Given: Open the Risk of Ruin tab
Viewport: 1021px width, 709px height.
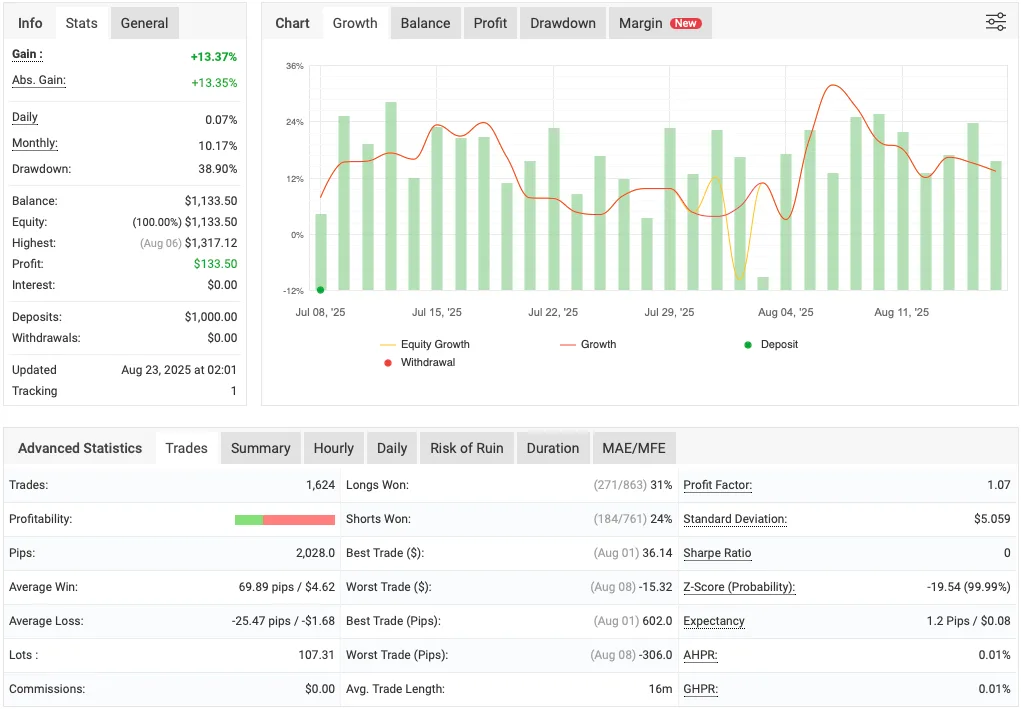Looking at the screenshot, I should point(466,447).
